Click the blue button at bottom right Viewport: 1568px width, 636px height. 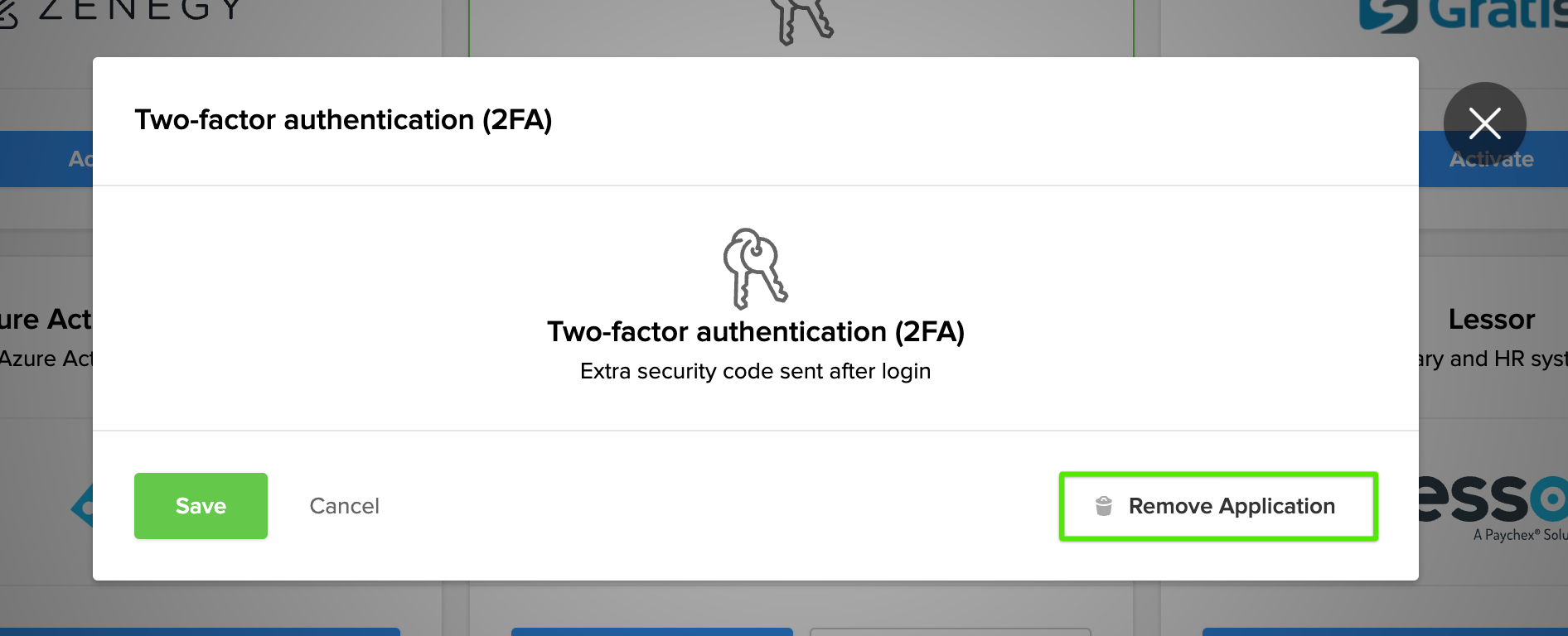point(1384,632)
